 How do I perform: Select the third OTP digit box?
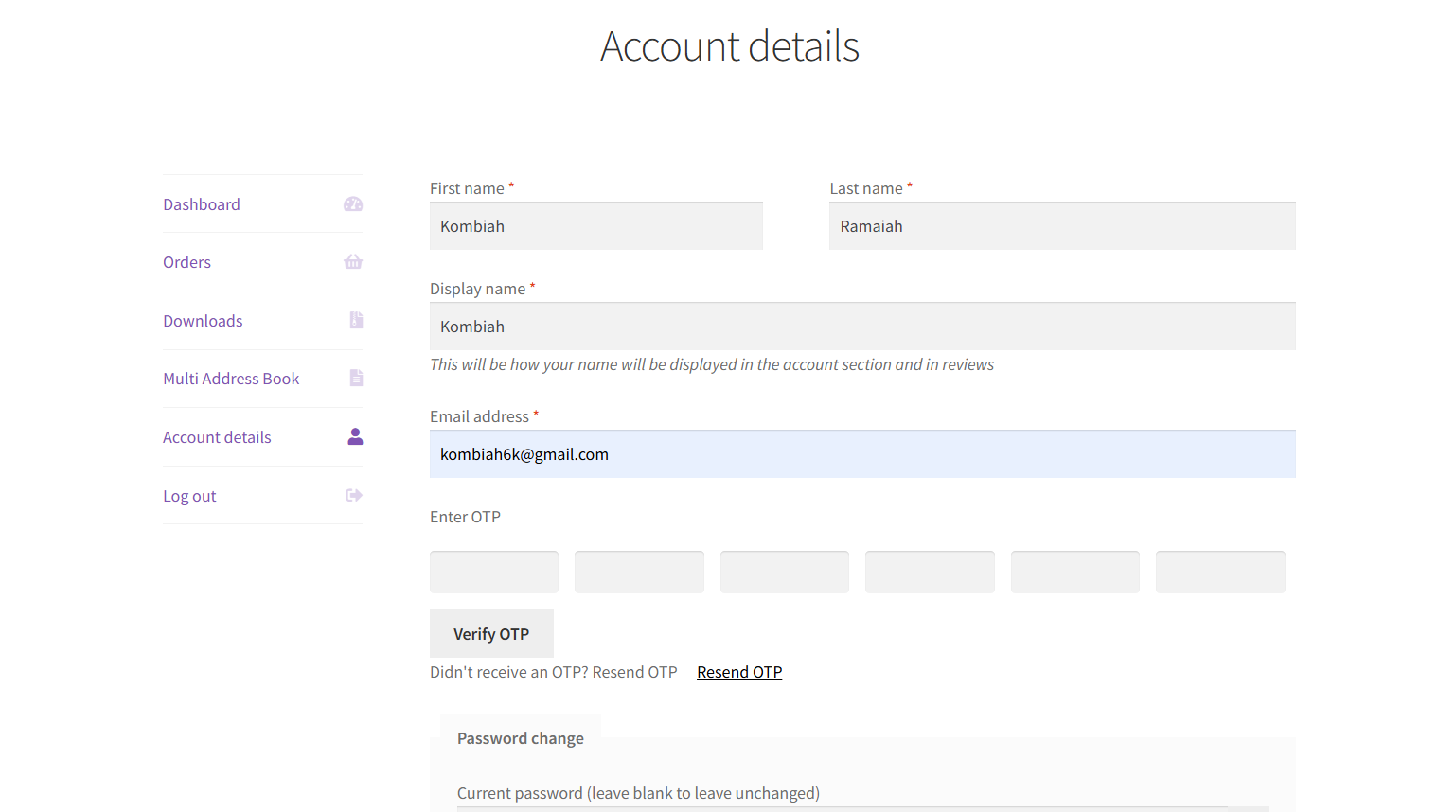pyautogui.click(x=784, y=572)
